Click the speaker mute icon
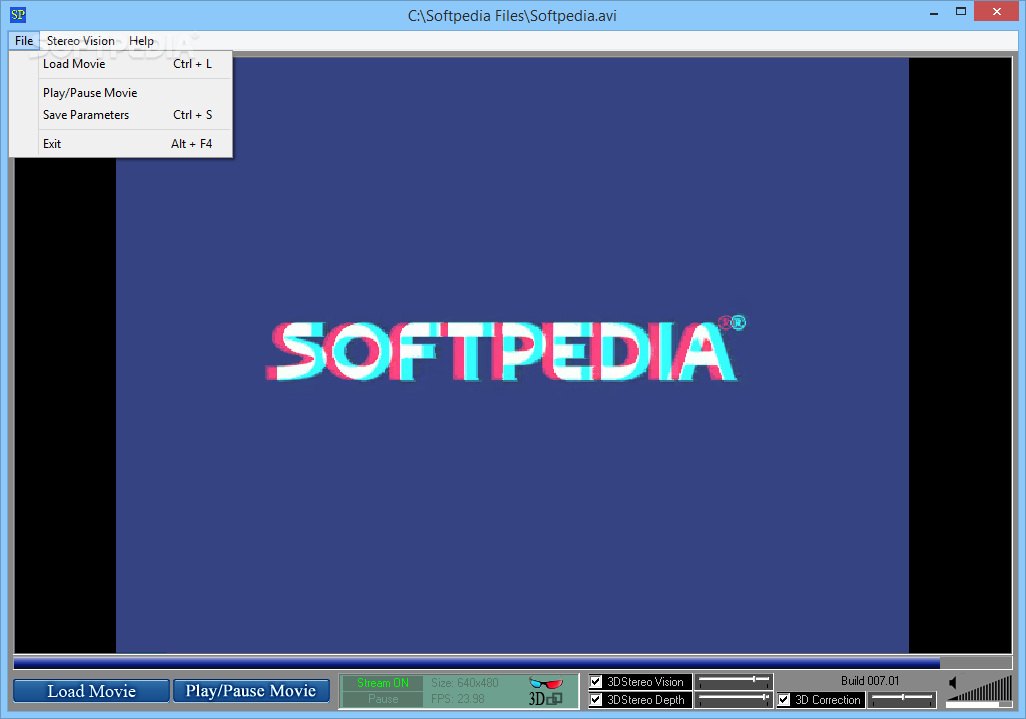1026x719 pixels. [x=953, y=683]
